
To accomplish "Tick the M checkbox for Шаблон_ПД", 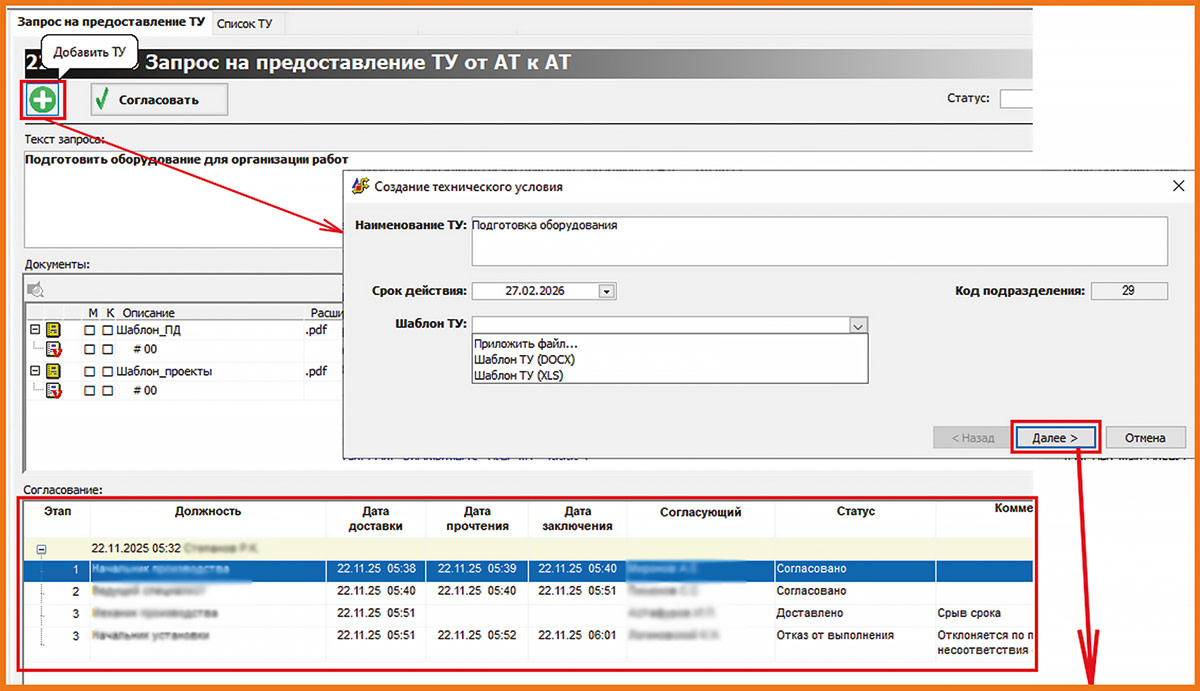I will point(90,330).
